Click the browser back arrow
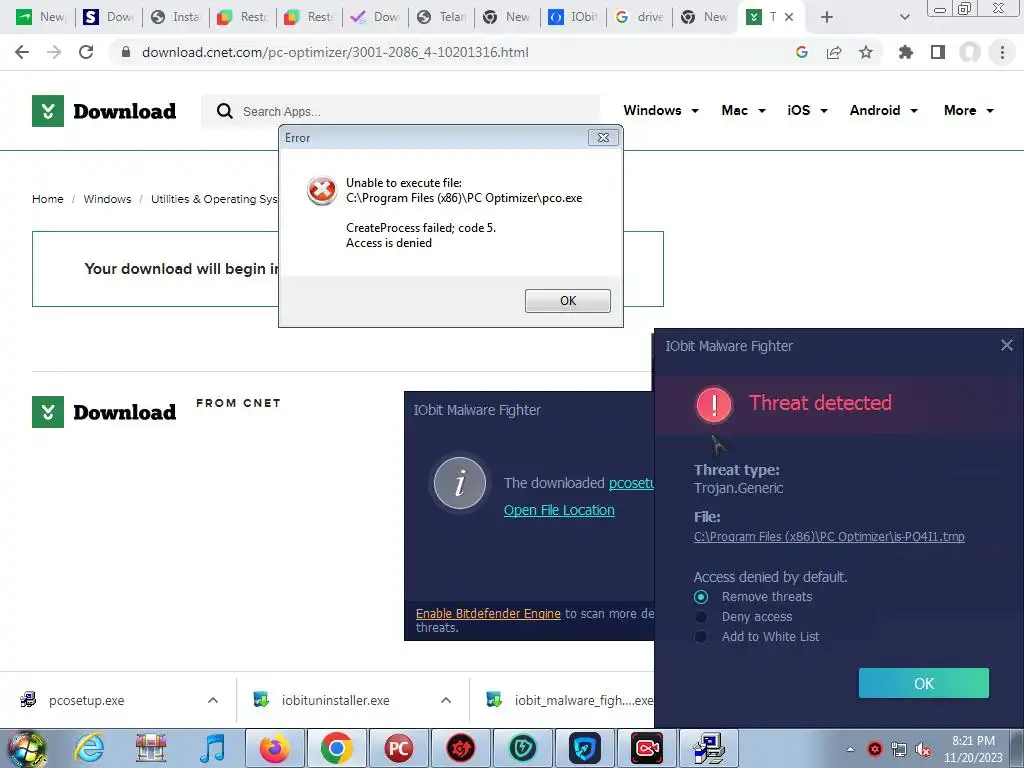 [x=22, y=52]
